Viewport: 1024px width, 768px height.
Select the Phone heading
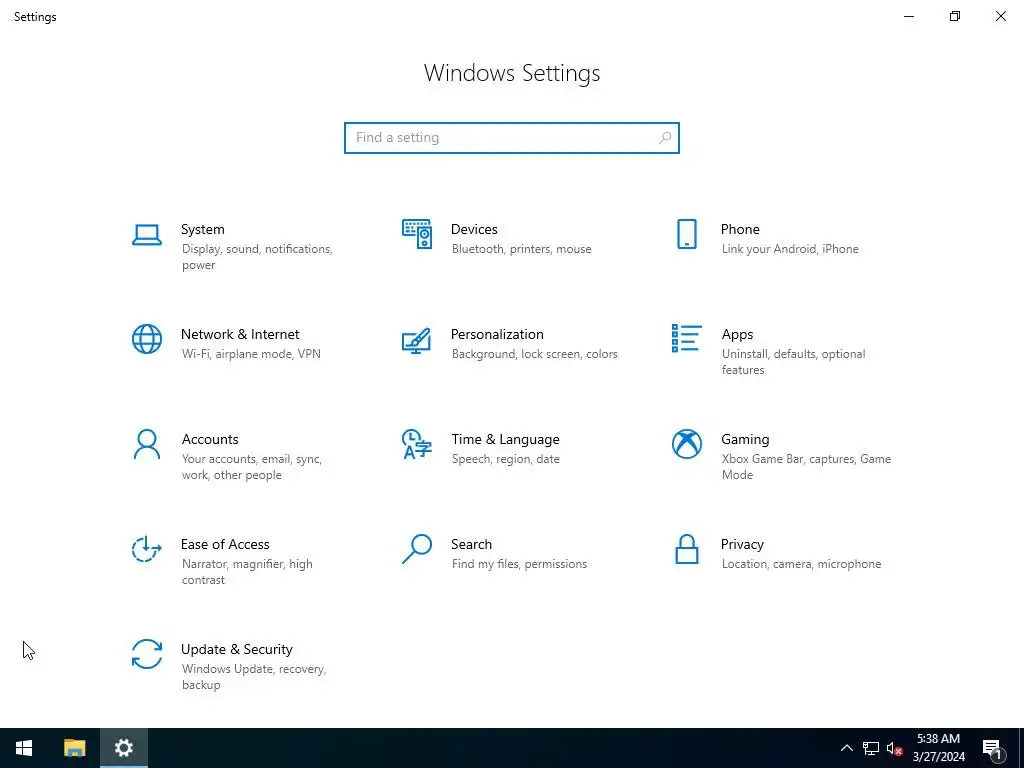(740, 229)
